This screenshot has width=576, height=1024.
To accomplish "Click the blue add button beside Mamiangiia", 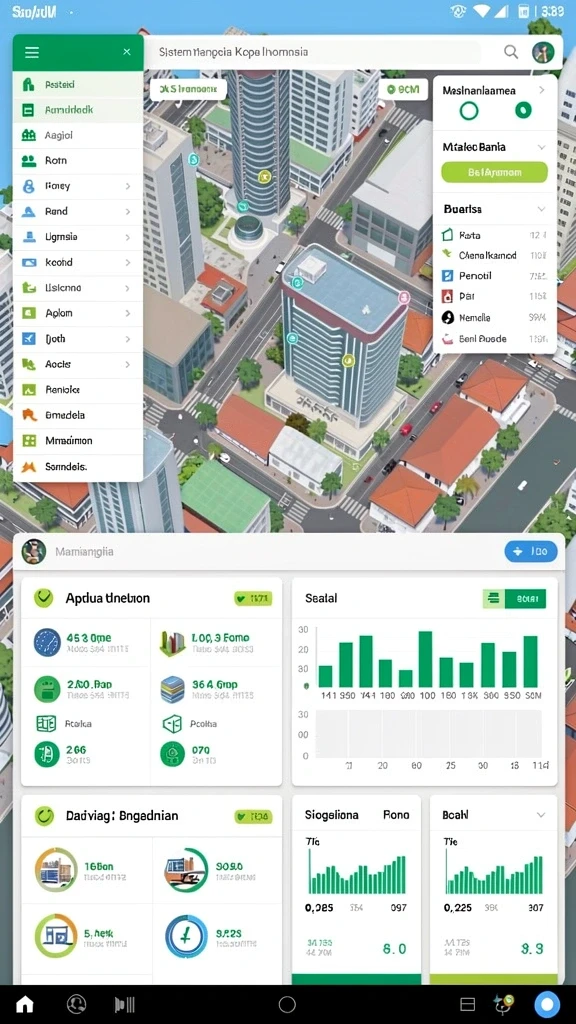I will tap(531, 551).
